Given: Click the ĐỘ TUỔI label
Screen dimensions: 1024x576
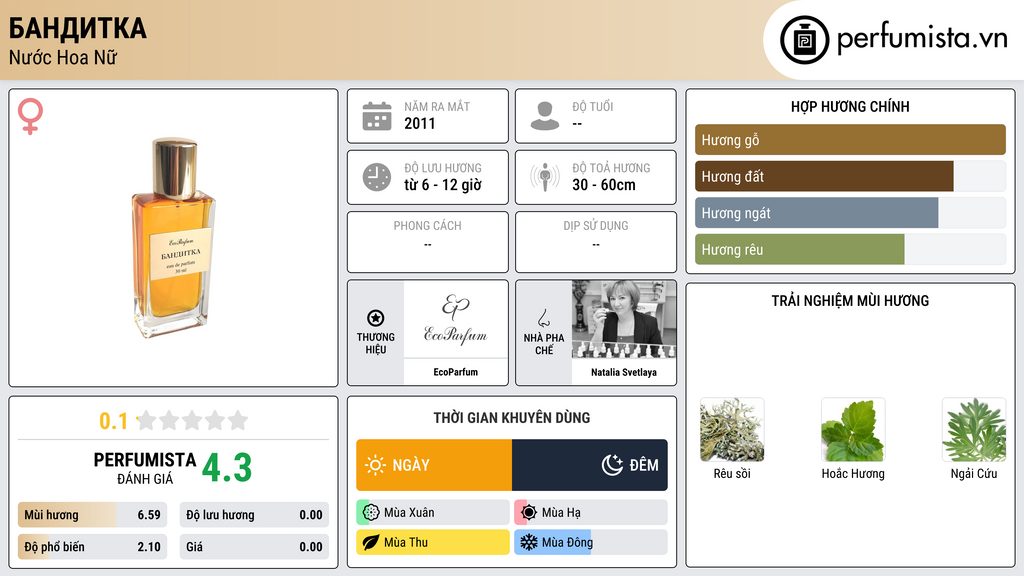Looking at the screenshot, I should coord(593,106).
